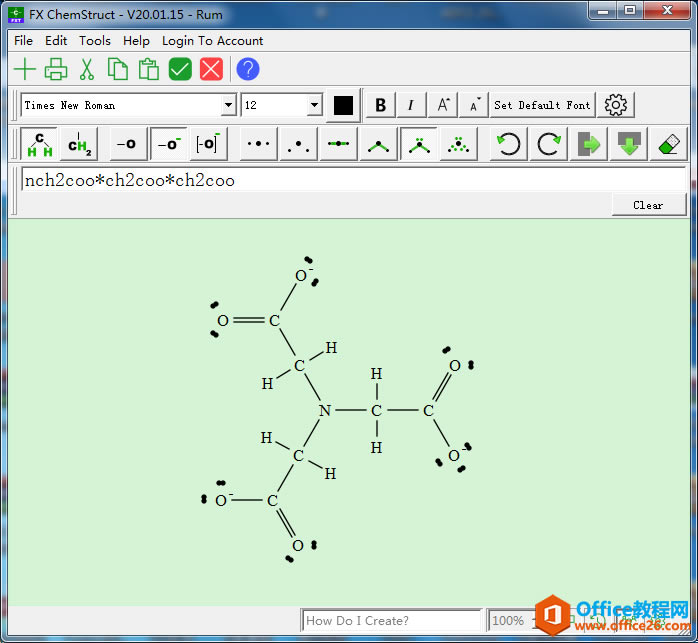Click the 100% zoom field
The image size is (698, 643).
coord(511,620)
